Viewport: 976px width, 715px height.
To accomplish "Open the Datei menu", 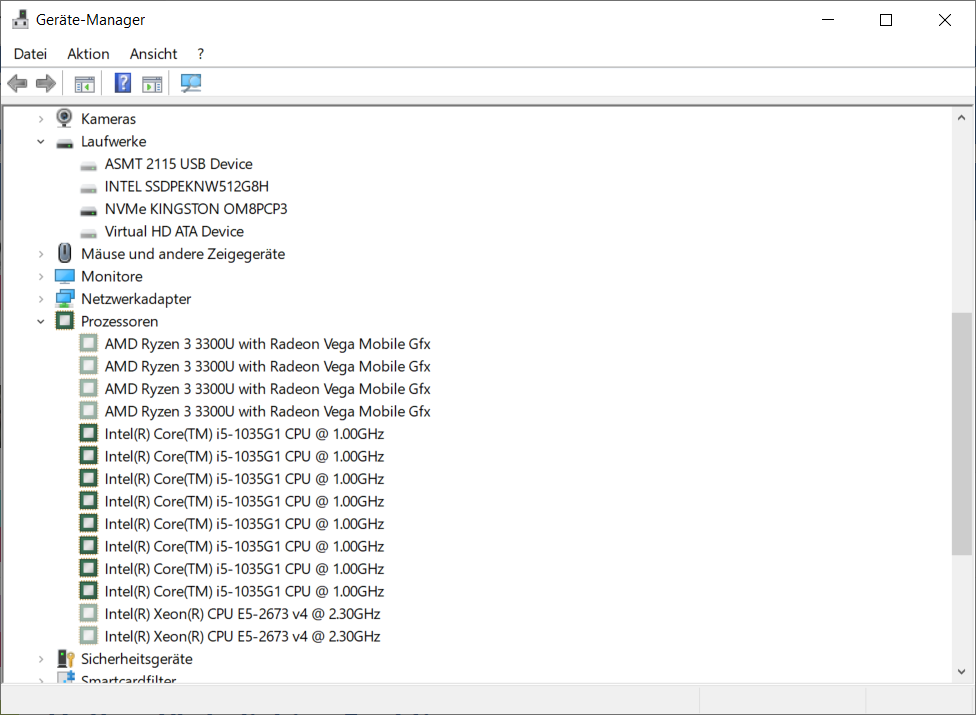I will 30,54.
